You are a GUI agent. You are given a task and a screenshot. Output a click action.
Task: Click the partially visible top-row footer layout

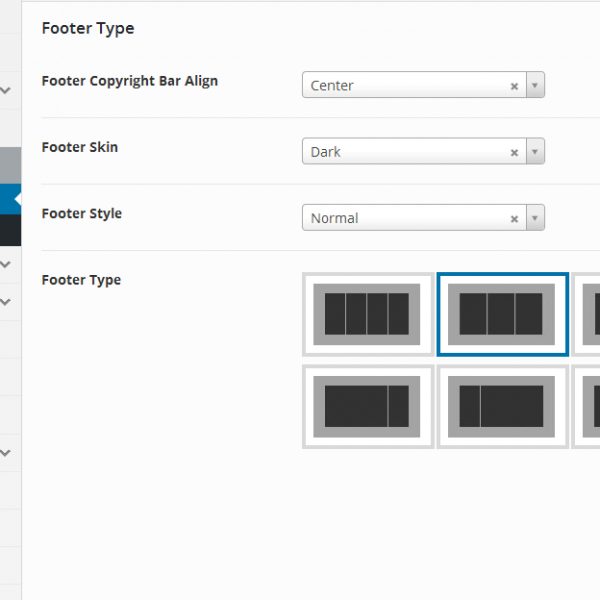[x=589, y=314]
